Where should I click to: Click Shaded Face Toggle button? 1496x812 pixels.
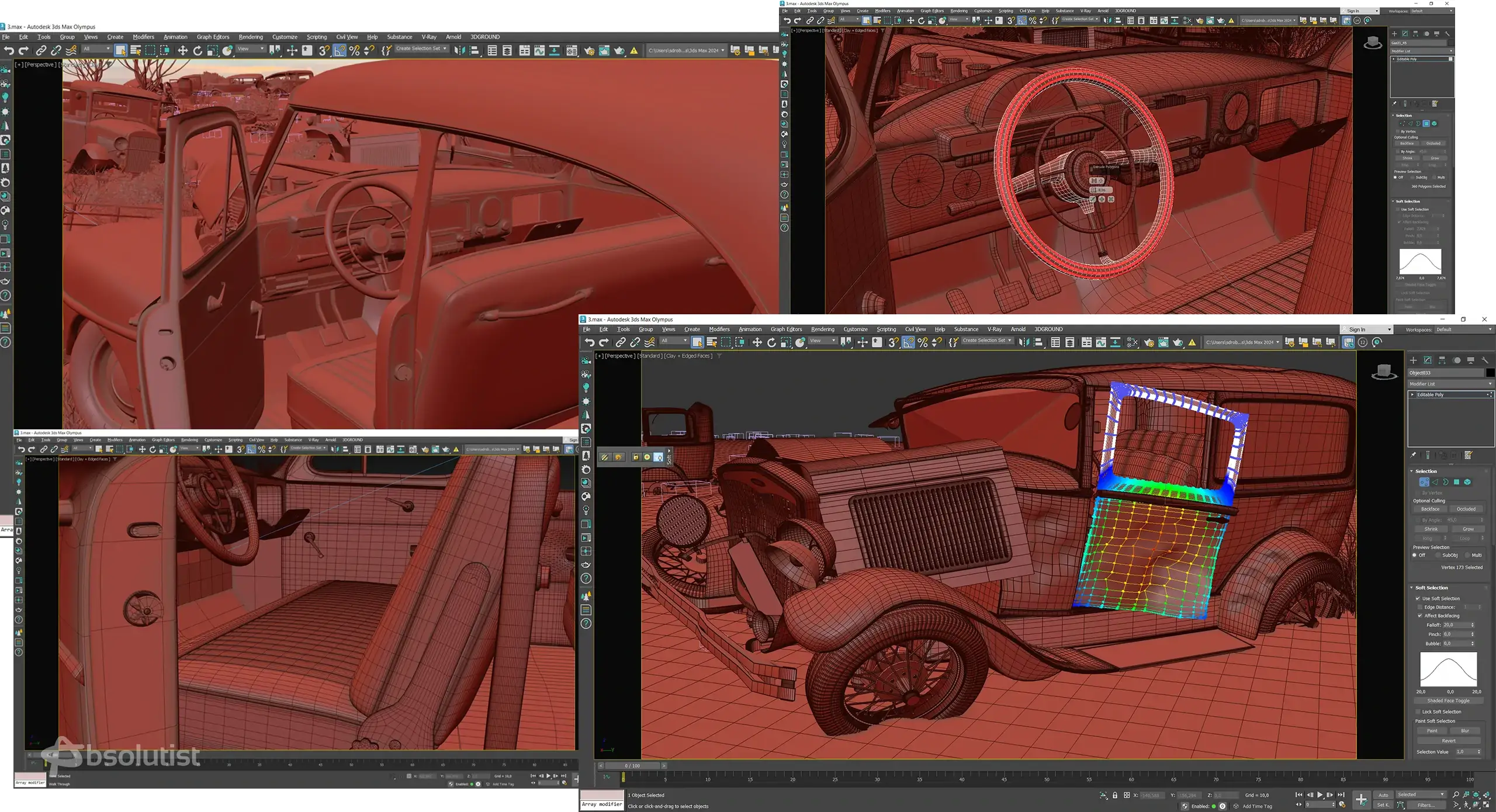click(1448, 700)
